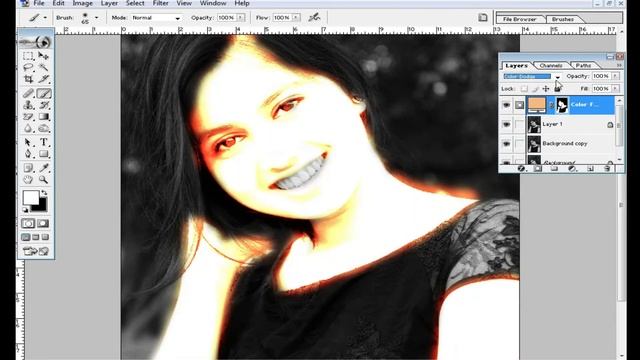Switch to the Channels tab
This screenshot has height=360, width=640.
click(551, 65)
